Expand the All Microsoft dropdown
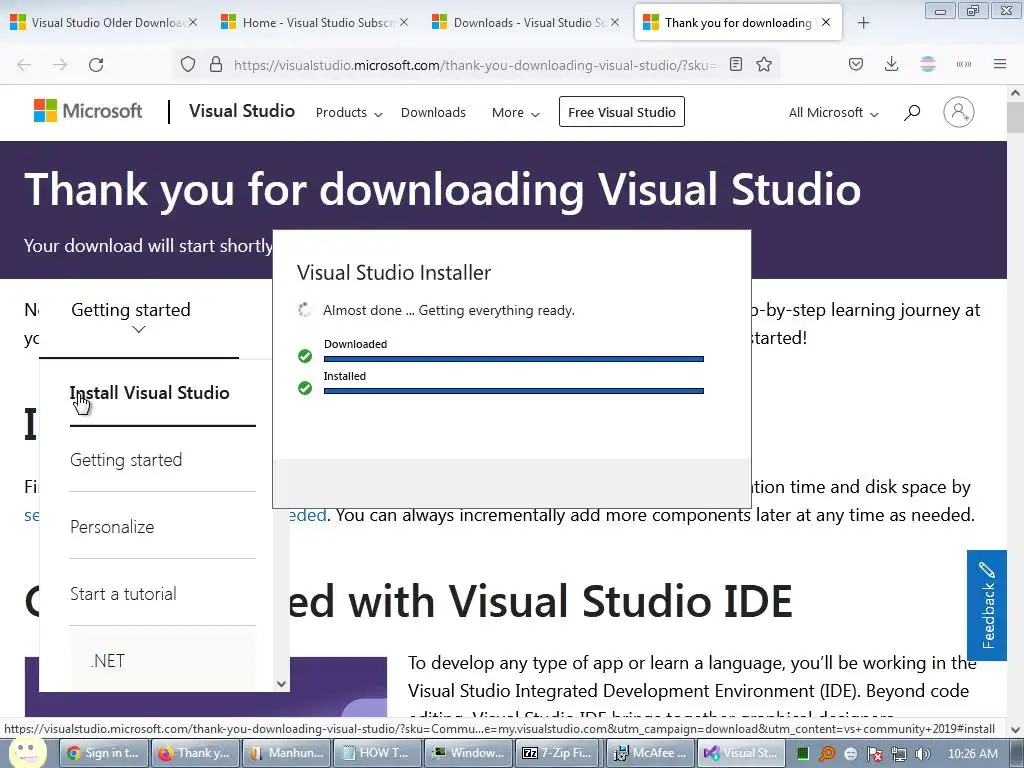 click(833, 113)
